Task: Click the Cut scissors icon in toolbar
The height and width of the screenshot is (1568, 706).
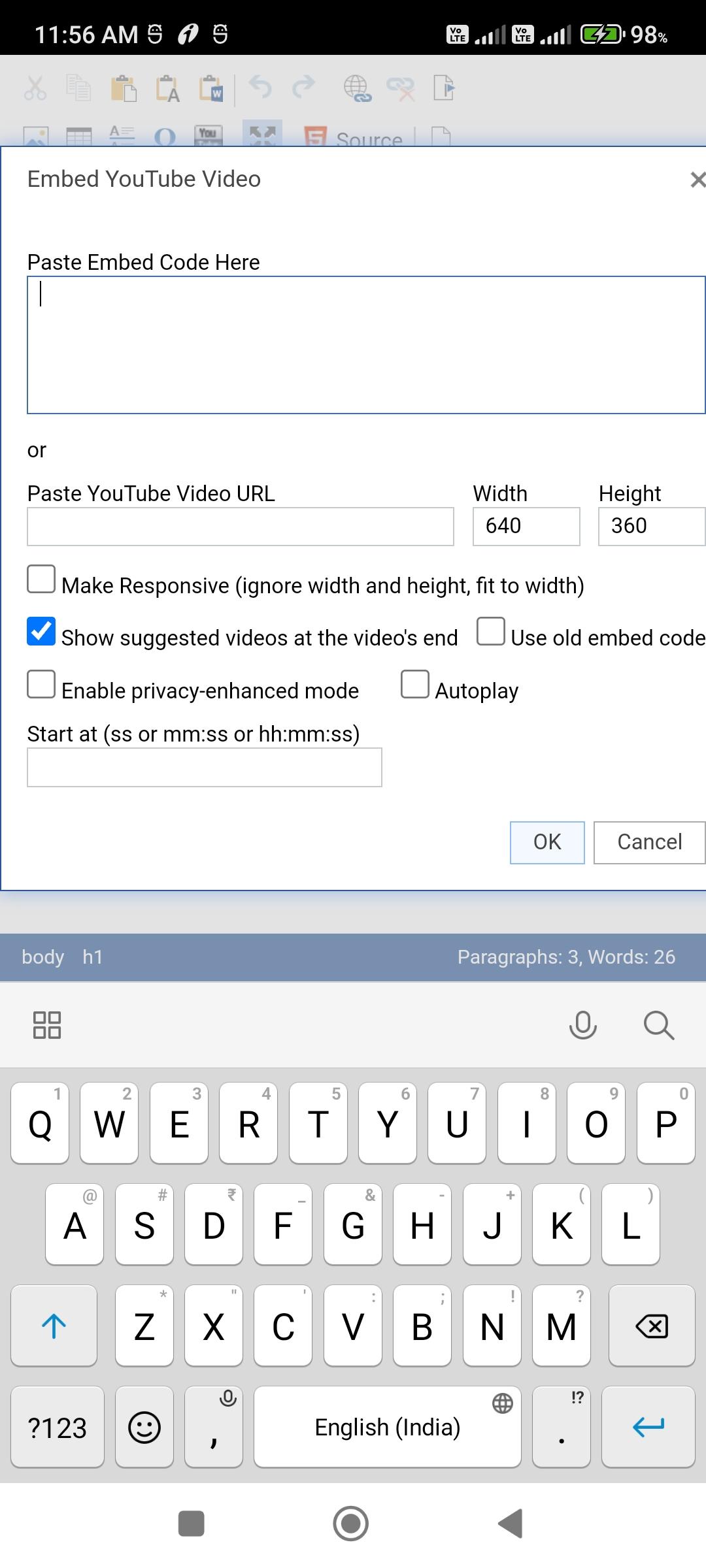Action: (35, 88)
